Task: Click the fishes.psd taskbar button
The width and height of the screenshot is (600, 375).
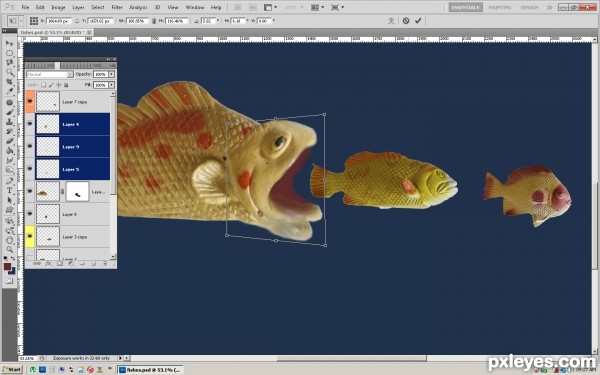Action: tap(150, 370)
